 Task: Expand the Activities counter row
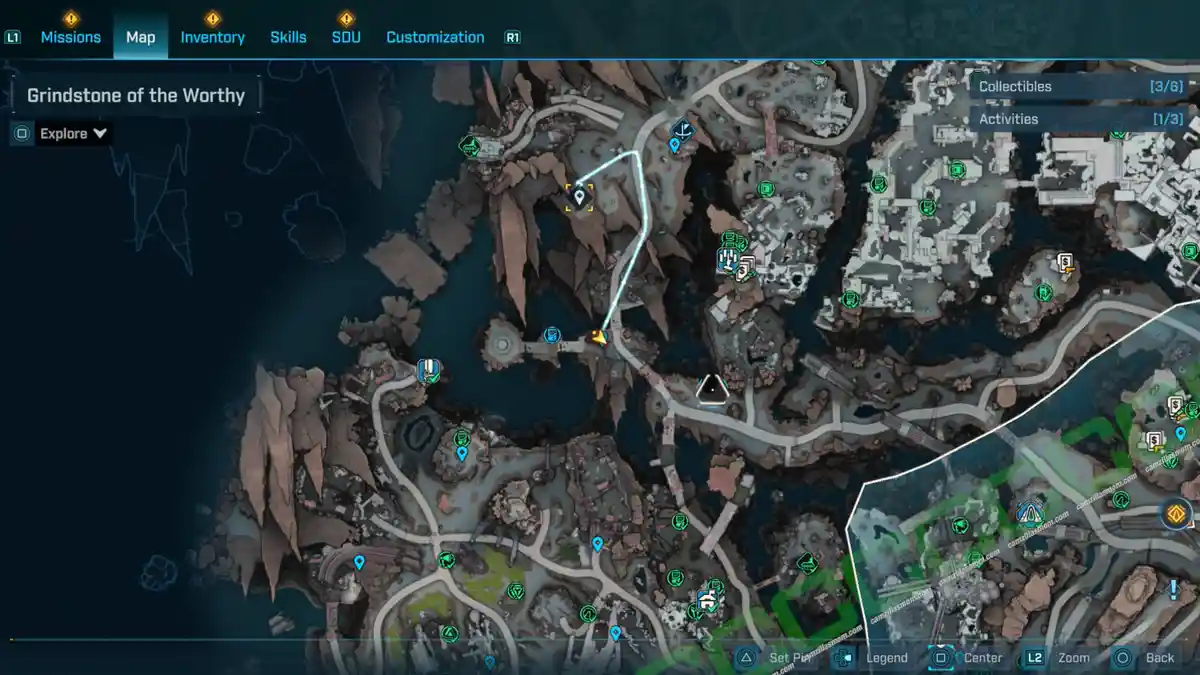[x=1080, y=119]
